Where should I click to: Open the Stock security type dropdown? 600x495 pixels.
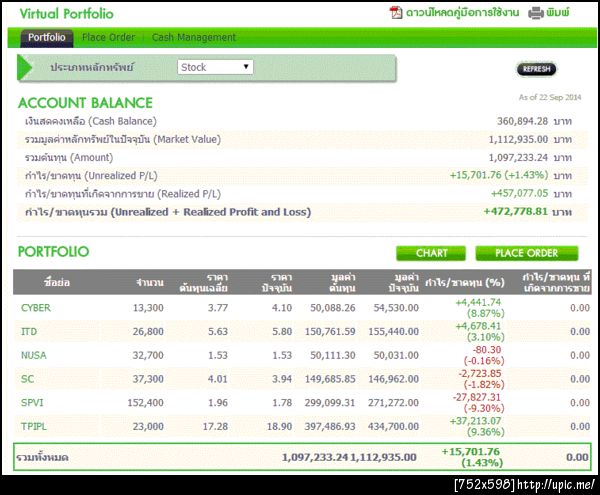215,67
